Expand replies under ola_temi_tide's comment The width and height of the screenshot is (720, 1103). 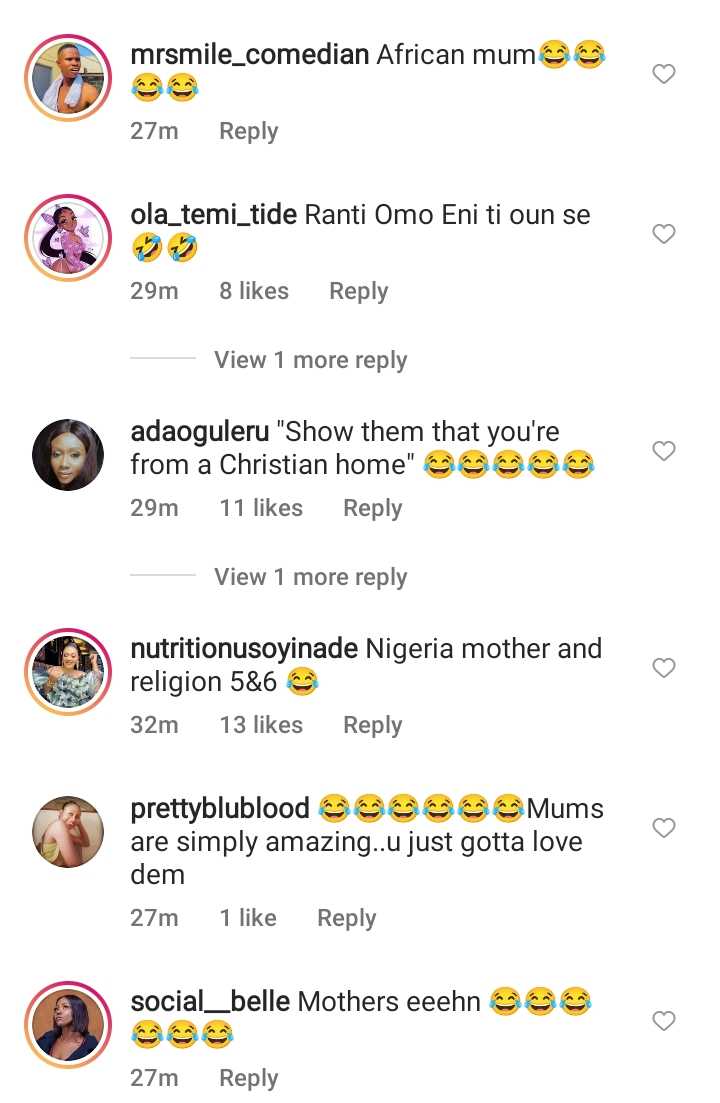point(310,360)
